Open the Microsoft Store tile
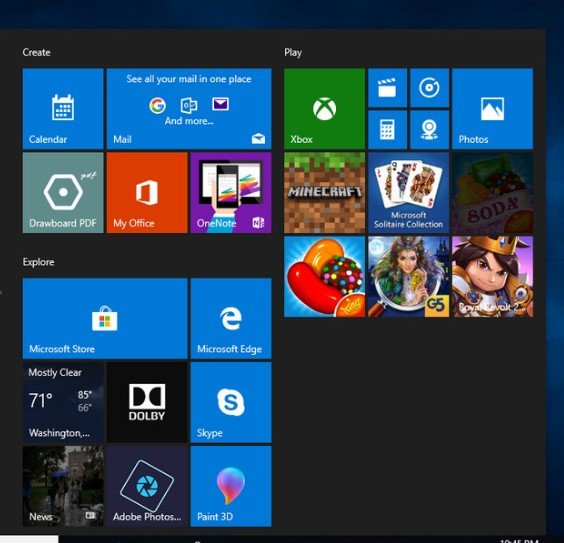Image resolution: width=564 pixels, height=543 pixels. point(105,318)
